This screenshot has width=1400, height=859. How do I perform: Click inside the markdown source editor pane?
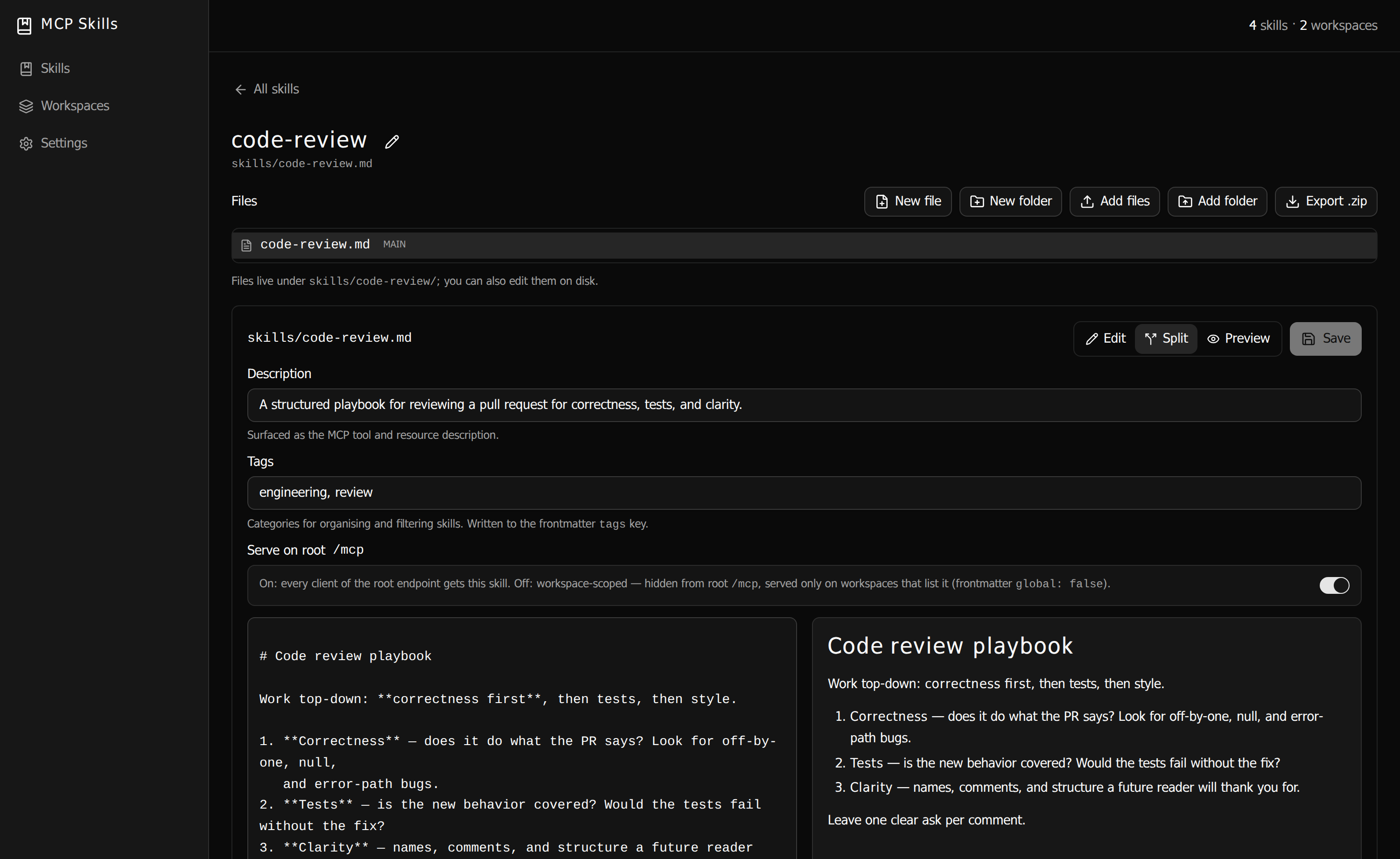pos(522,739)
